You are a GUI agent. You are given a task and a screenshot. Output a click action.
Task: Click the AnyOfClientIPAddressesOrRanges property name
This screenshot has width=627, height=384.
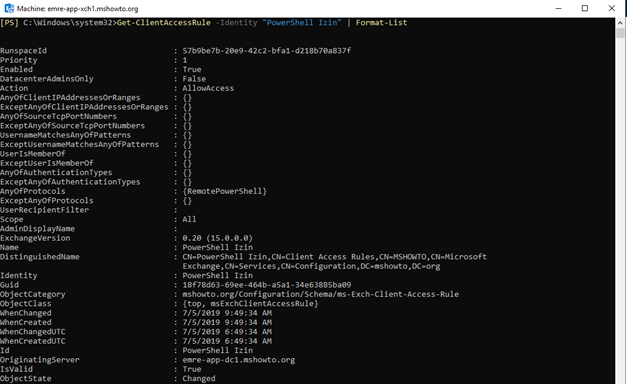point(70,98)
